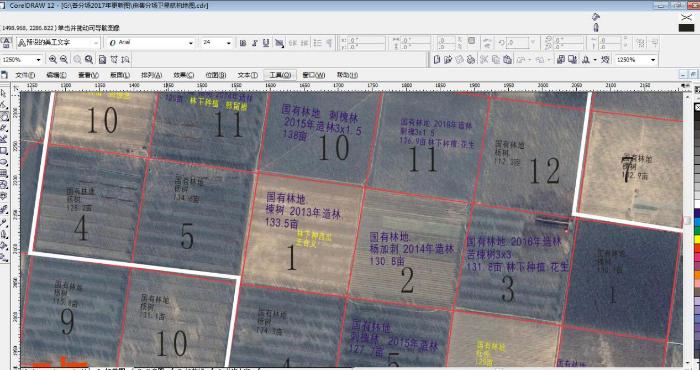
Task: Open the 文件(F) menu
Action: click(25, 75)
